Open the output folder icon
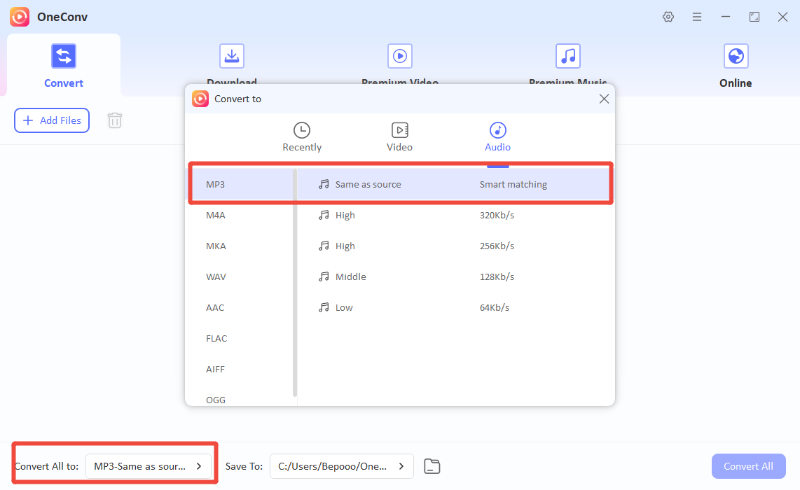Screen dimensions: 800x490 coord(432,466)
